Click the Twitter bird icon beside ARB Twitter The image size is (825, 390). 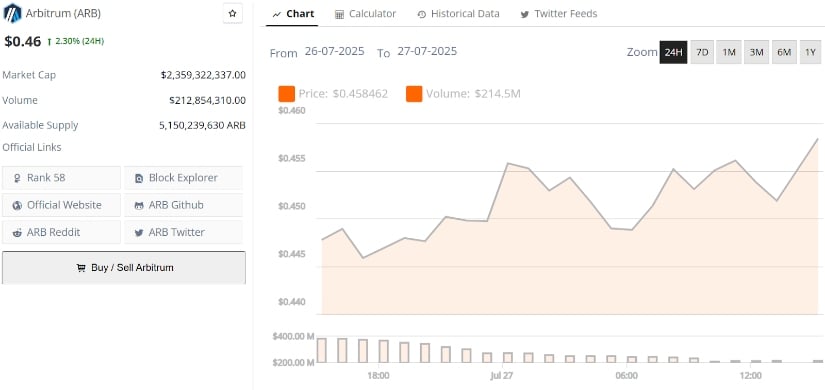point(139,233)
